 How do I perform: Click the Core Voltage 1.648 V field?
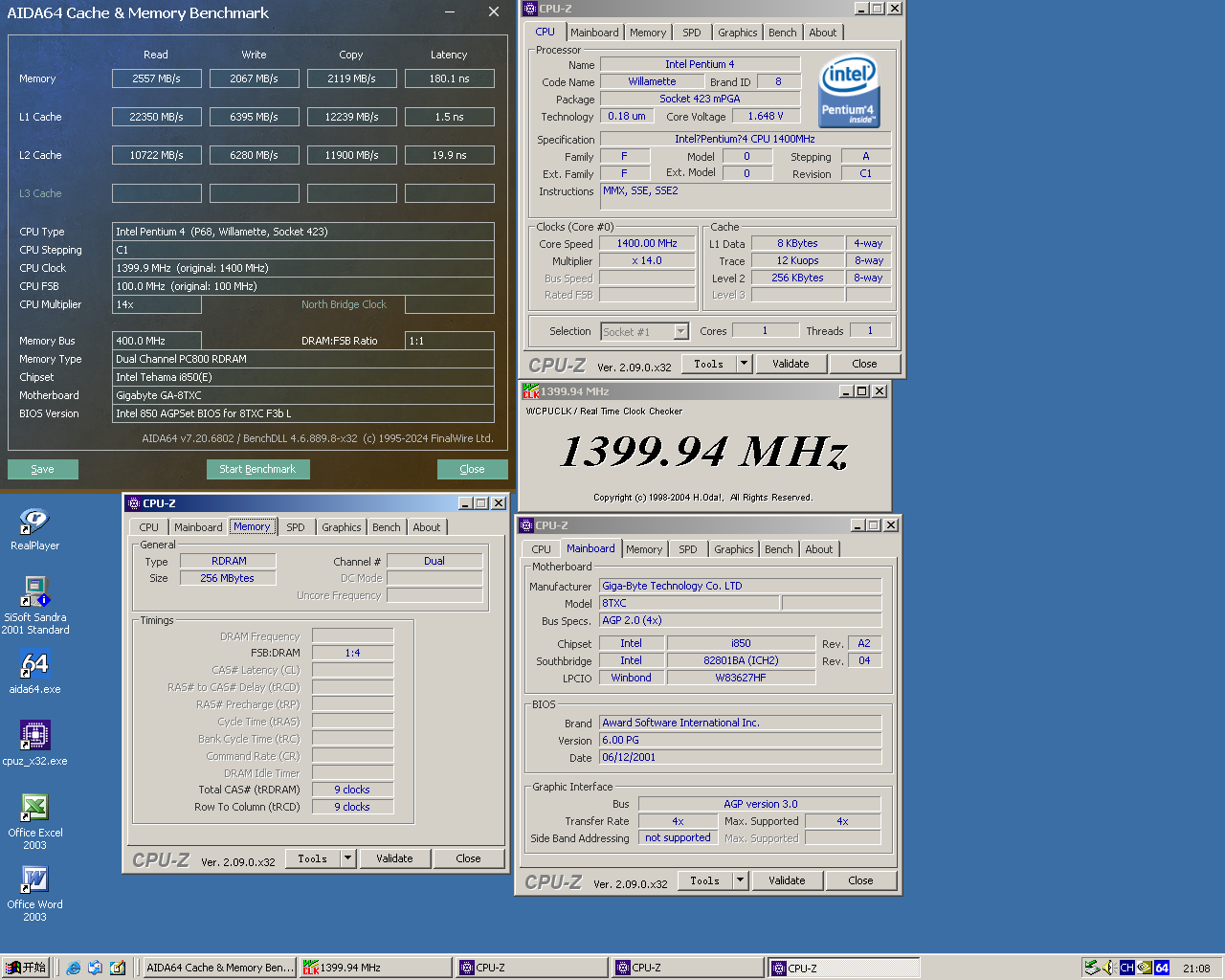766,116
